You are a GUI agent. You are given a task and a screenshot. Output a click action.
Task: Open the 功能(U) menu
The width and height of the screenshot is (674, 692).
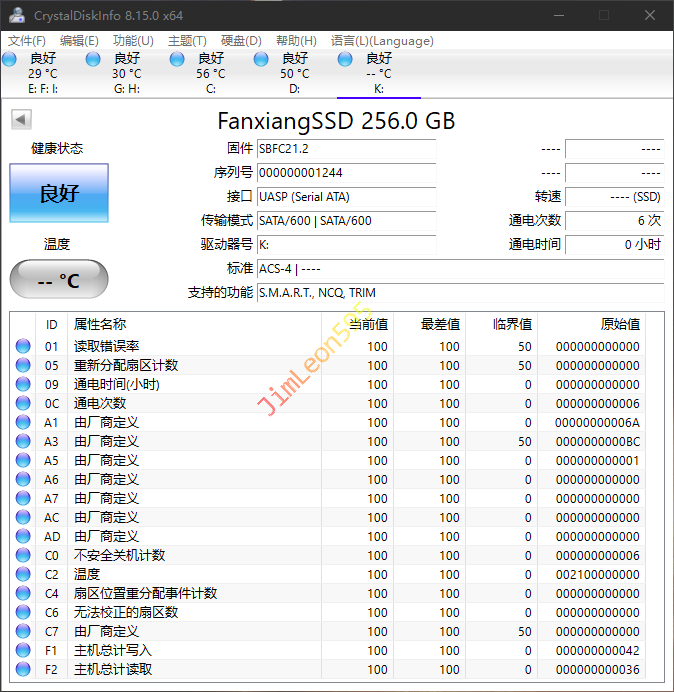tap(133, 41)
